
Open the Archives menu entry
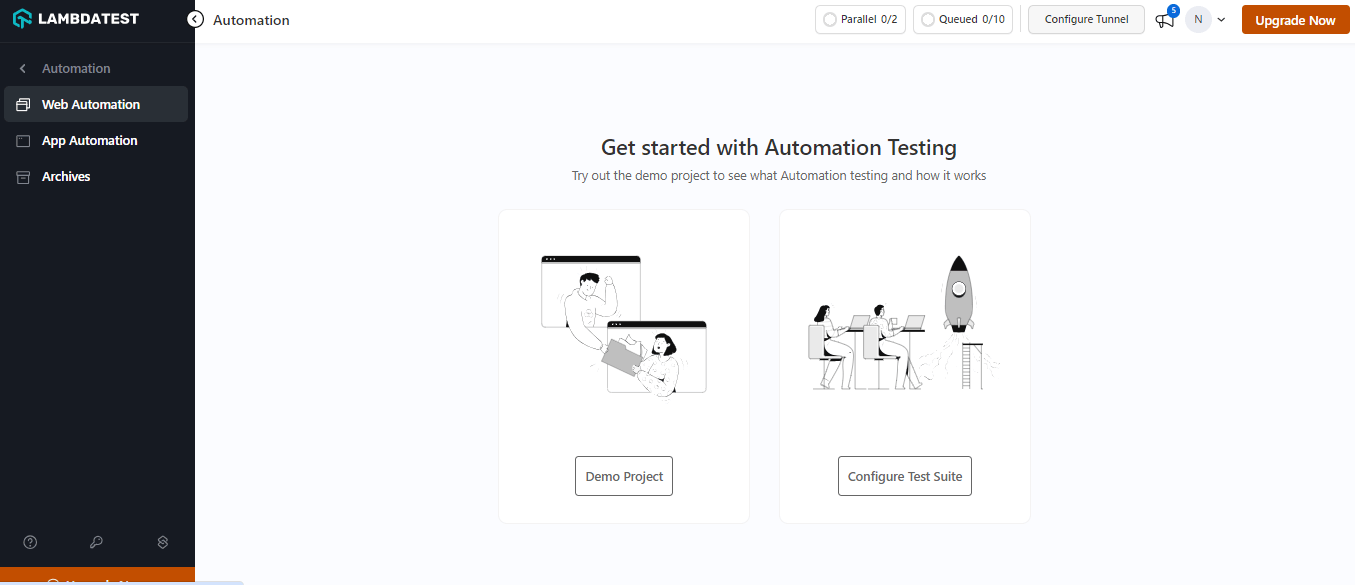(x=66, y=176)
